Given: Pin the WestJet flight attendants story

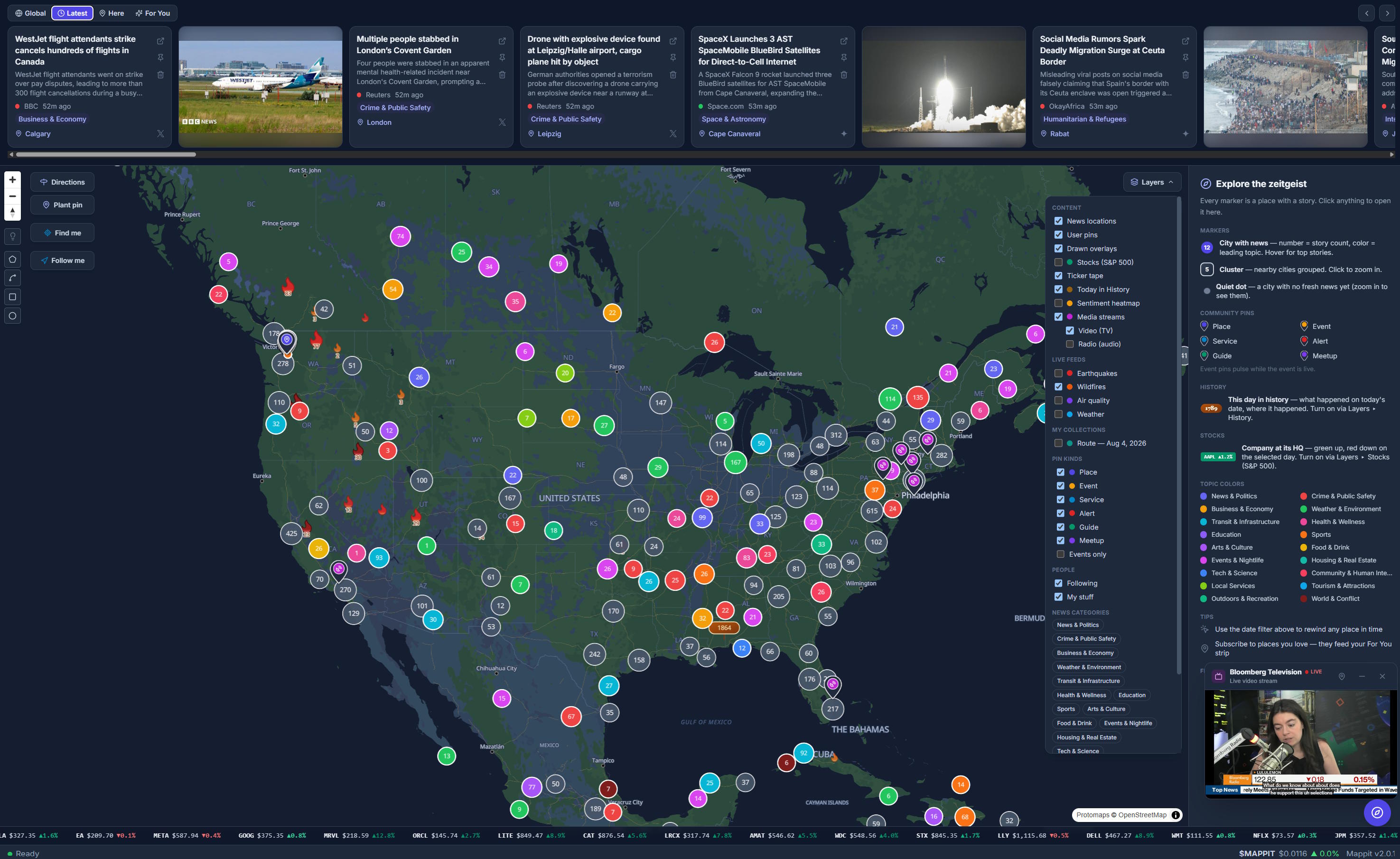Looking at the screenshot, I should pos(161,57).
